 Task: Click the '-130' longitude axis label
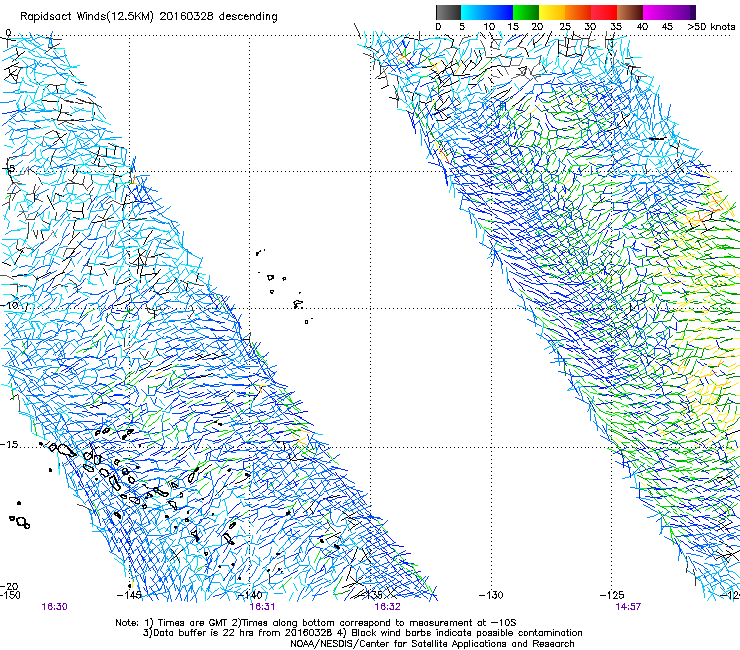point(491,595)
